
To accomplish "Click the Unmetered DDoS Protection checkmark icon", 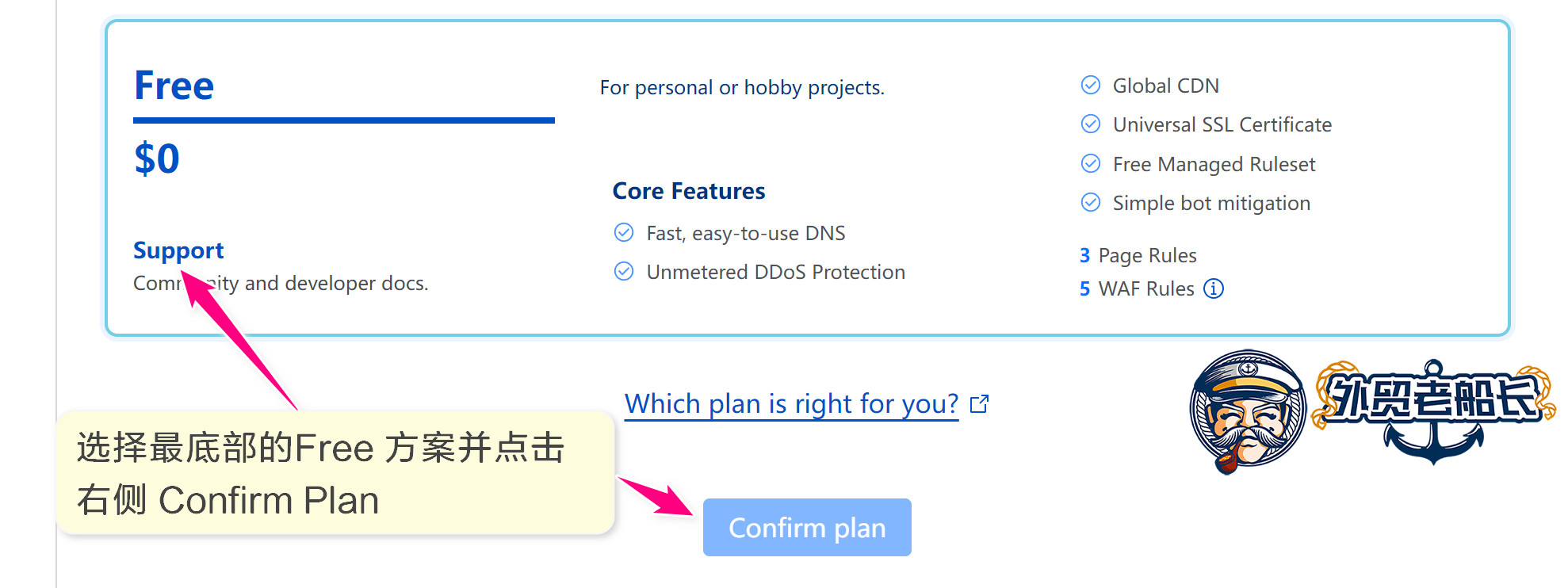I will pos(624,272).
